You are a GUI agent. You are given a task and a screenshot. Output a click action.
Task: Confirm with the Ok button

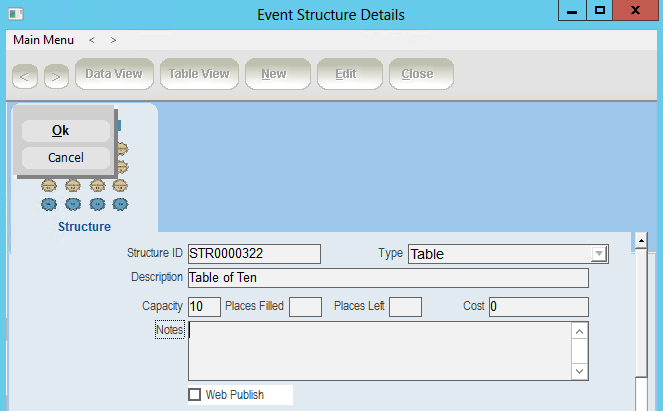[61, 131]
